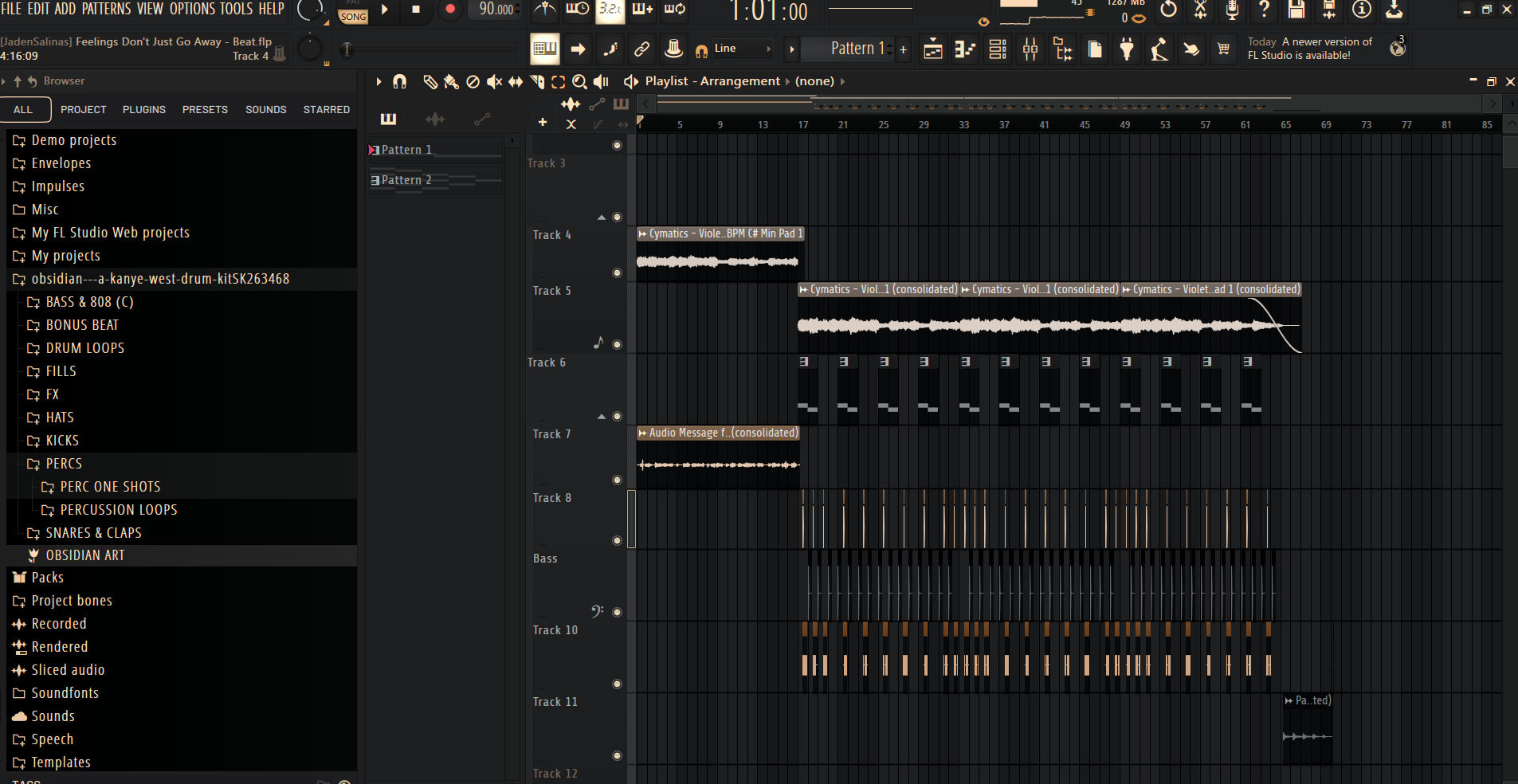This screenshot has width=1518, height=784.
Task: Open the TOOLS menu
Action: pyautogui.click(x=236, y=9)
